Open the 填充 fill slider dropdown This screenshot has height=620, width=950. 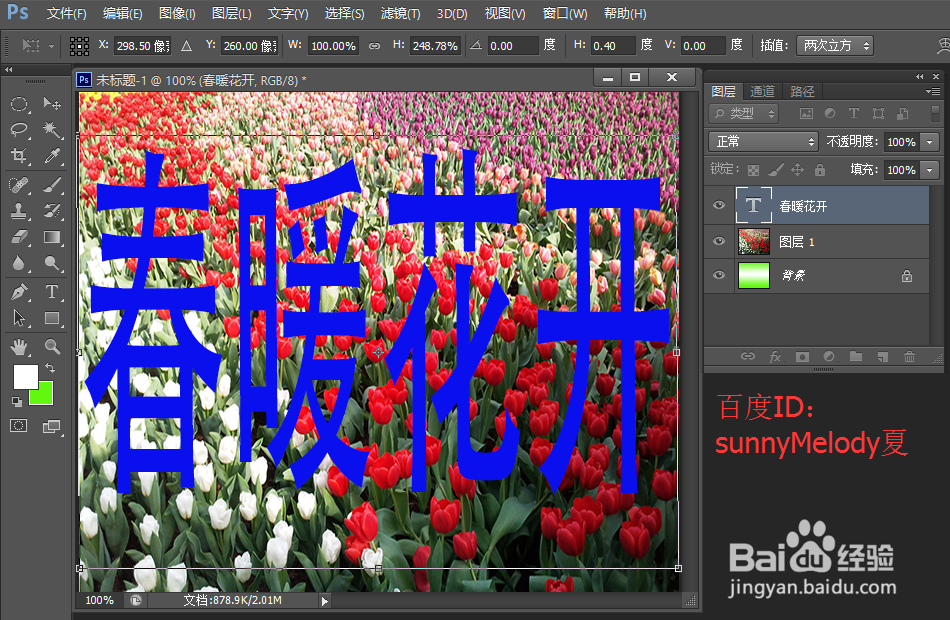pyautogui.click(x=929, y=170)
